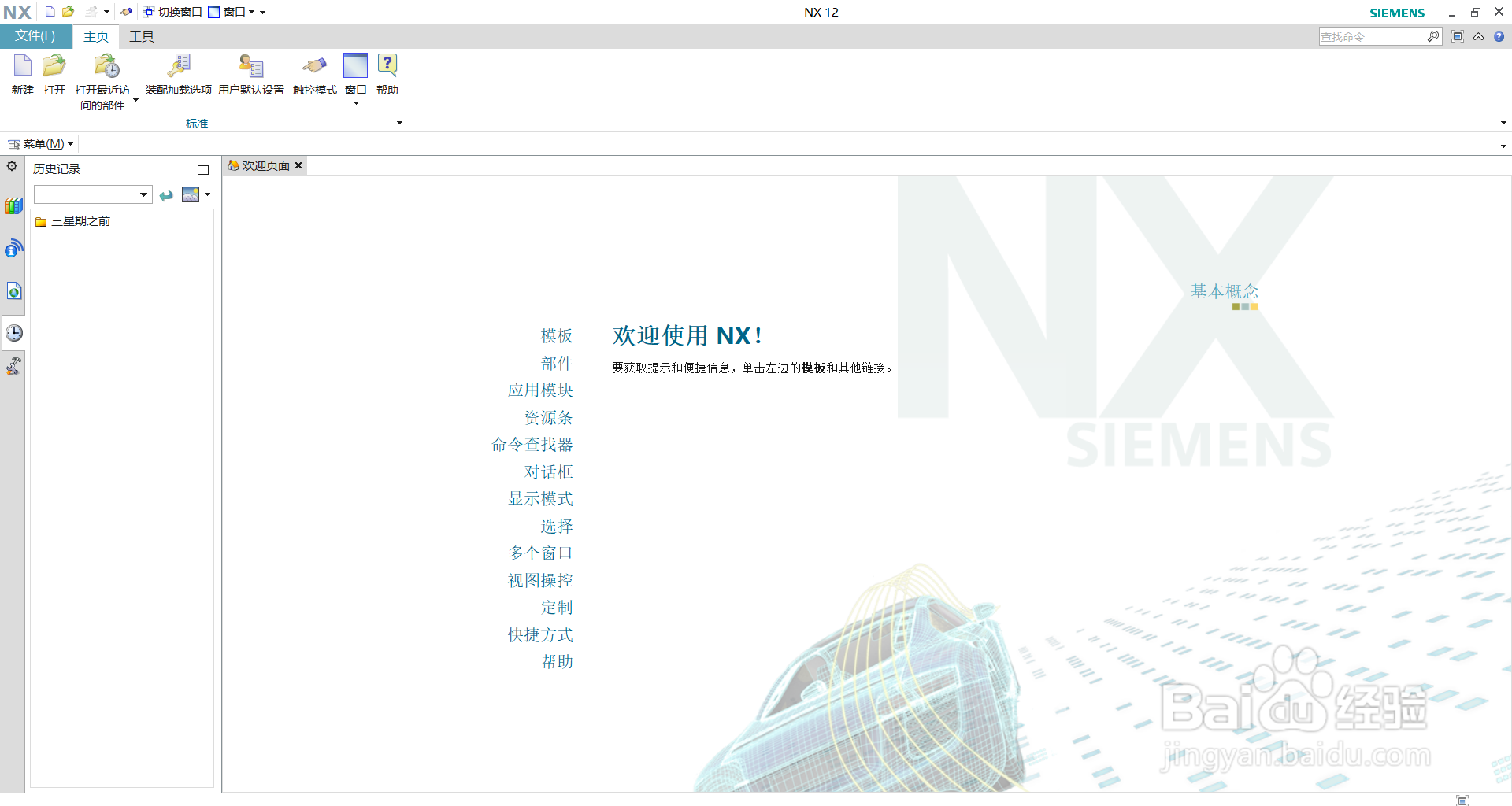The image size is (1512, 806).
Task: Click the View Manipulation (视图操控) link
Action: point(540,580)
